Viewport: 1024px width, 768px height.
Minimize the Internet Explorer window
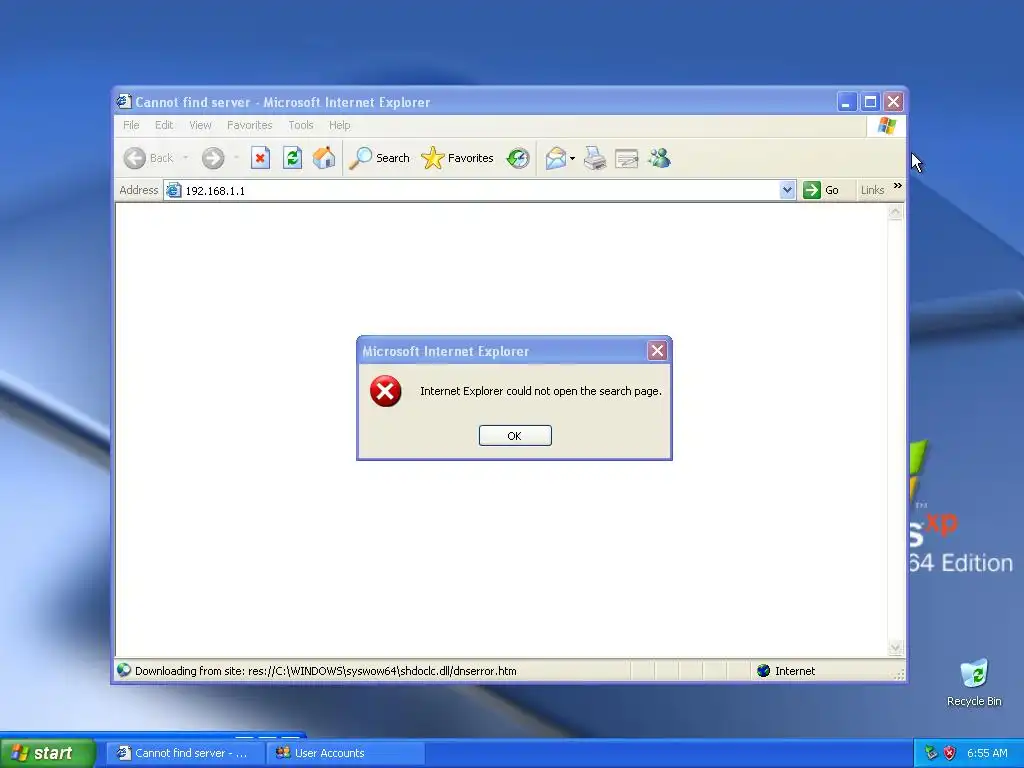[846, 102]
